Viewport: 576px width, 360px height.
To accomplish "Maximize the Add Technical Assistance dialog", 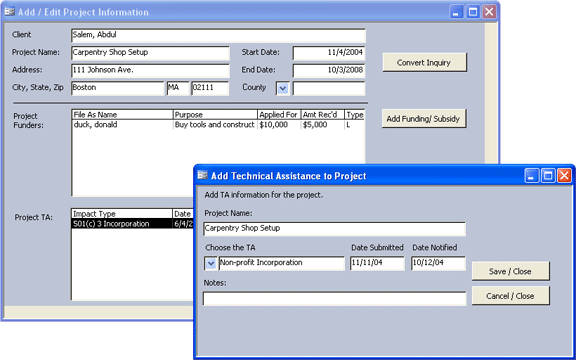I will point(548,176).
